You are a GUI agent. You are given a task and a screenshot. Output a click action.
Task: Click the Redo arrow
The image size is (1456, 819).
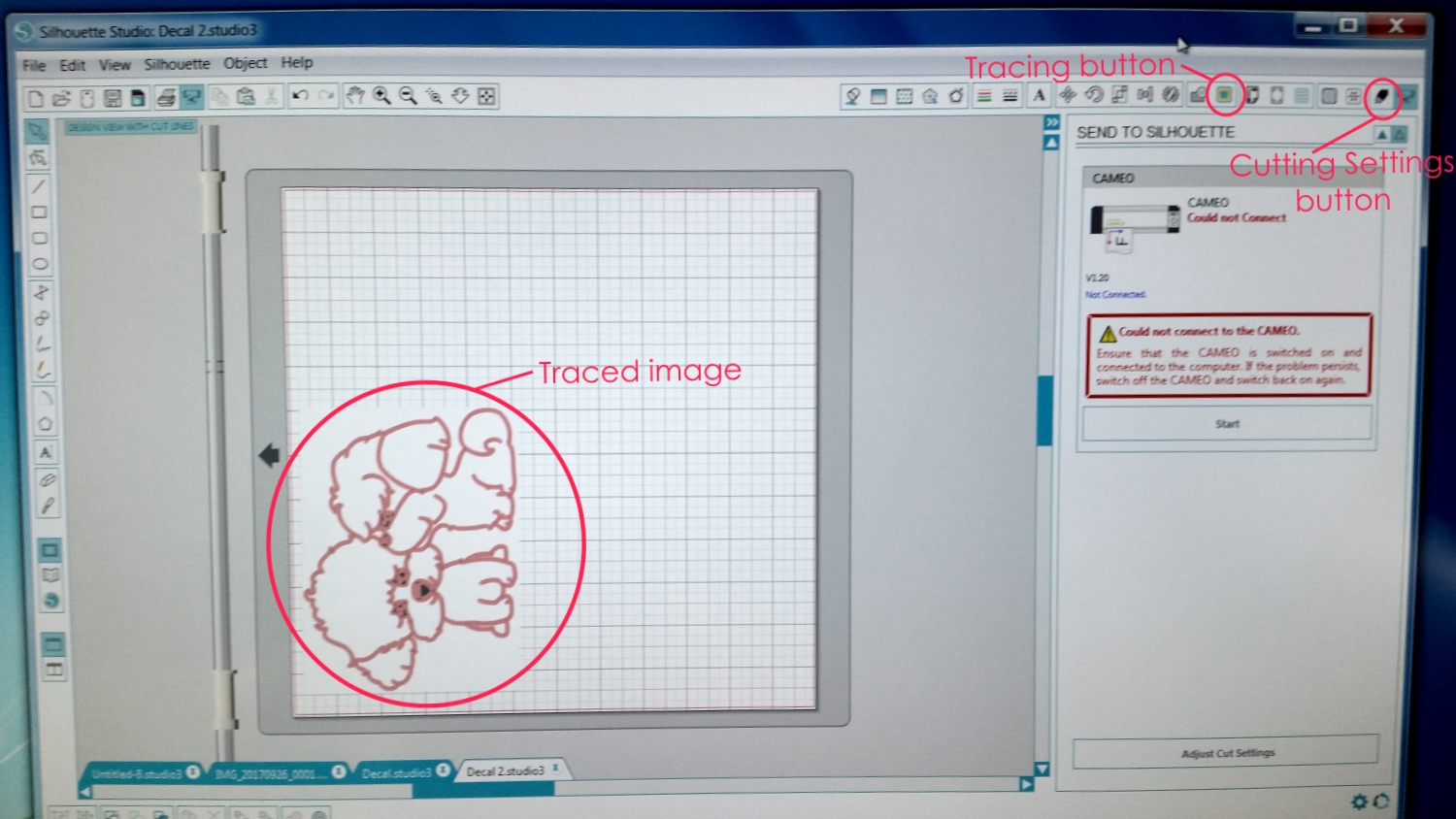[327, 95]
